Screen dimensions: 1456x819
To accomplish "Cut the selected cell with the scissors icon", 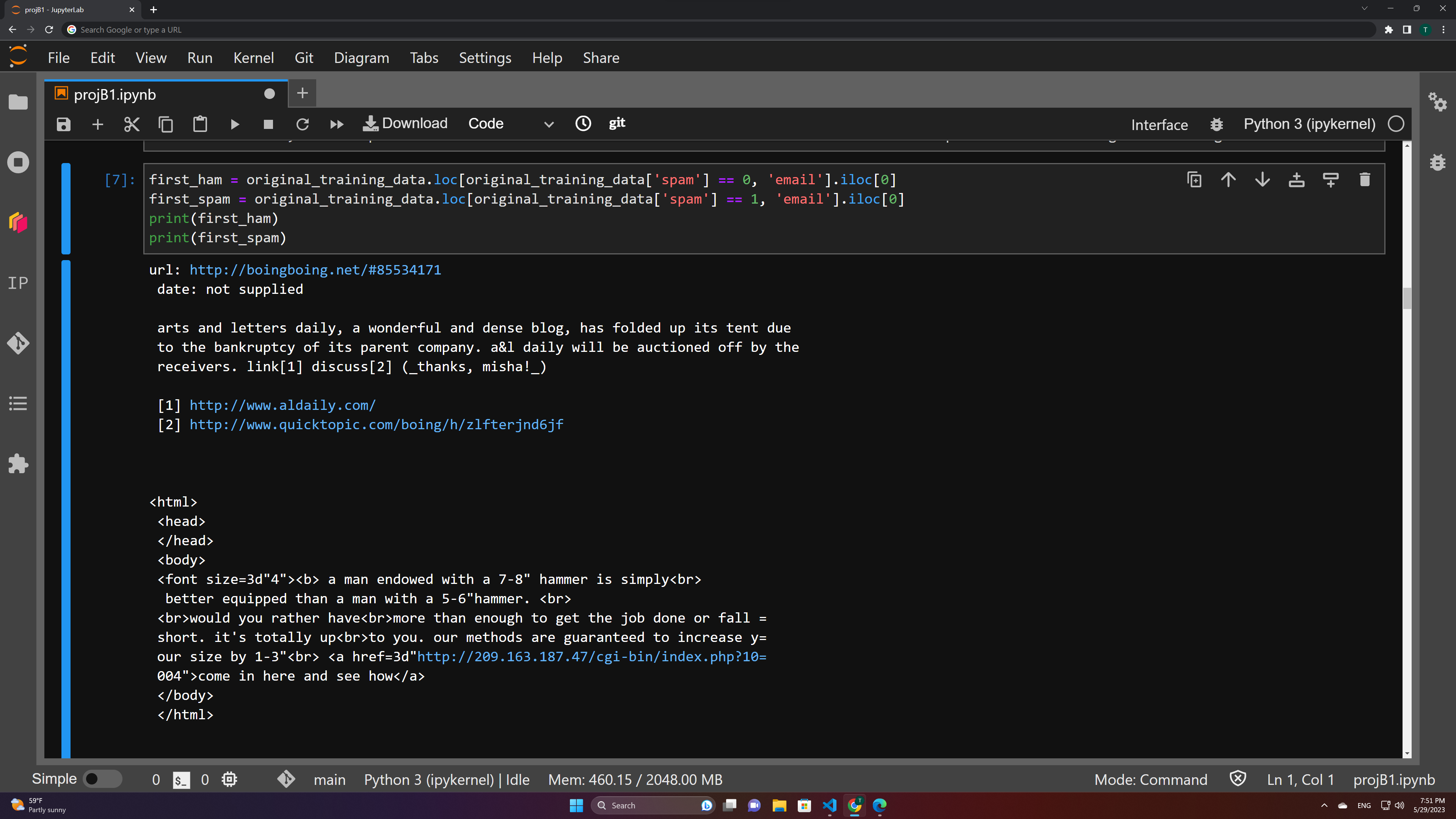I will click(x=132, y=124).
